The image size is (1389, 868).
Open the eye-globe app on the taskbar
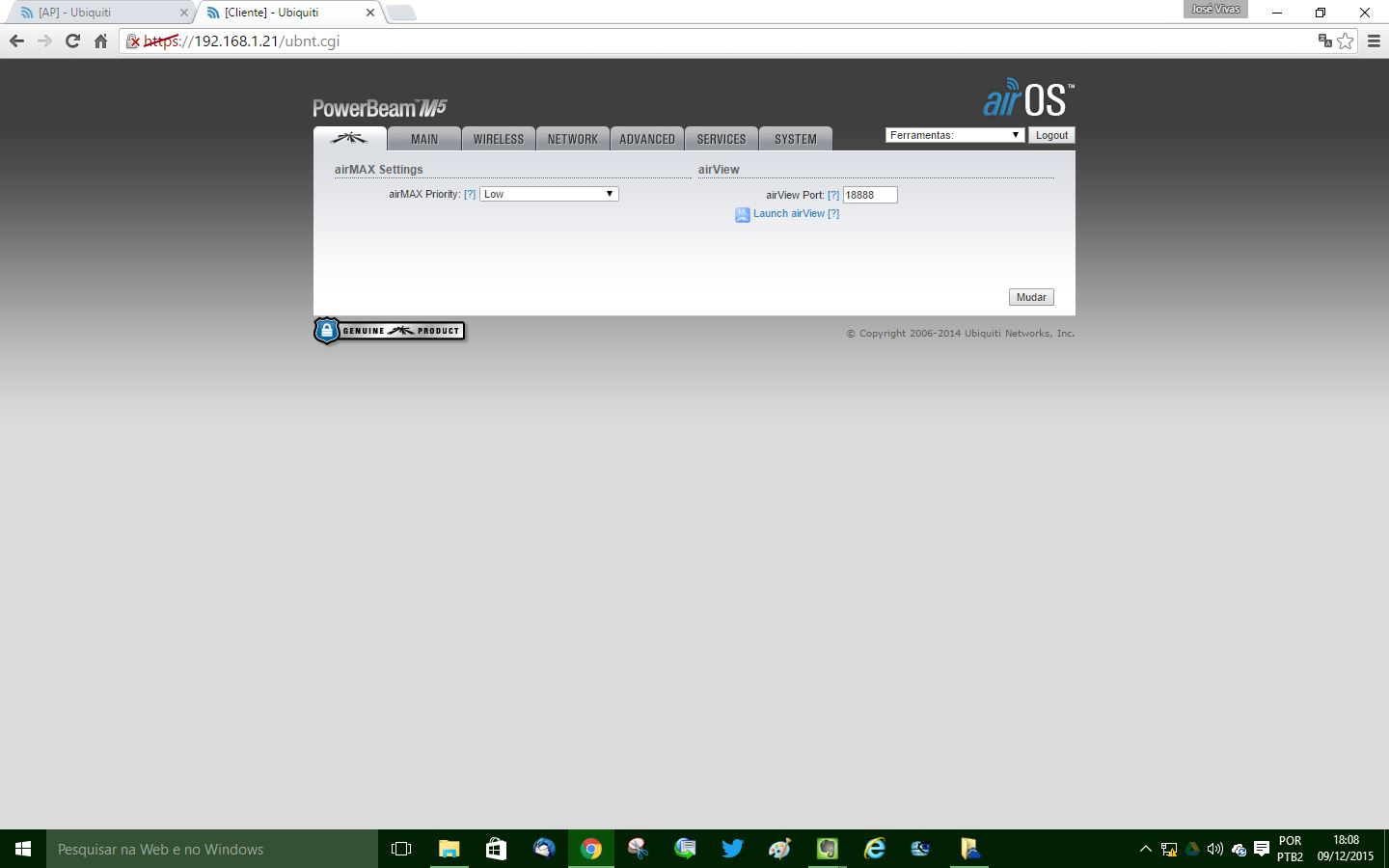tap(921, 849)
